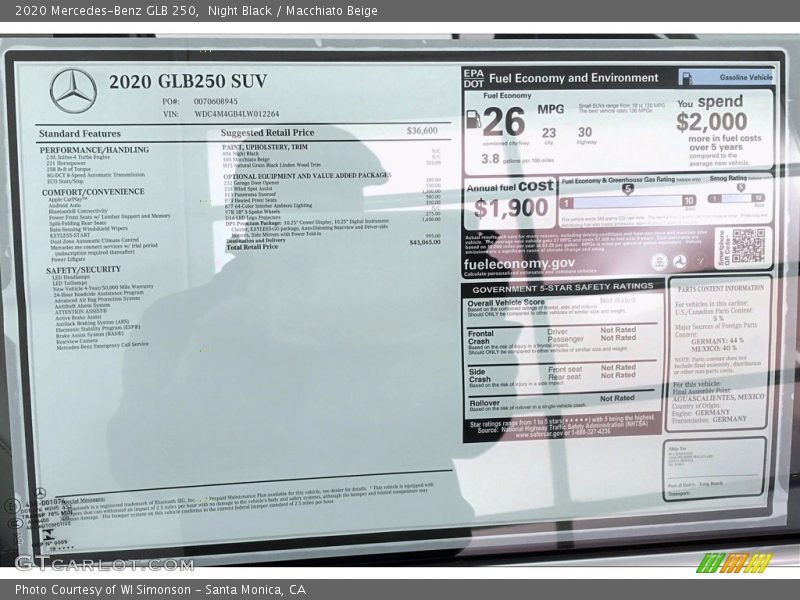Click the GOVERNMENT 5-STAR SAFETY RATINGS header
Screen dimensions: 800x600
562,288
